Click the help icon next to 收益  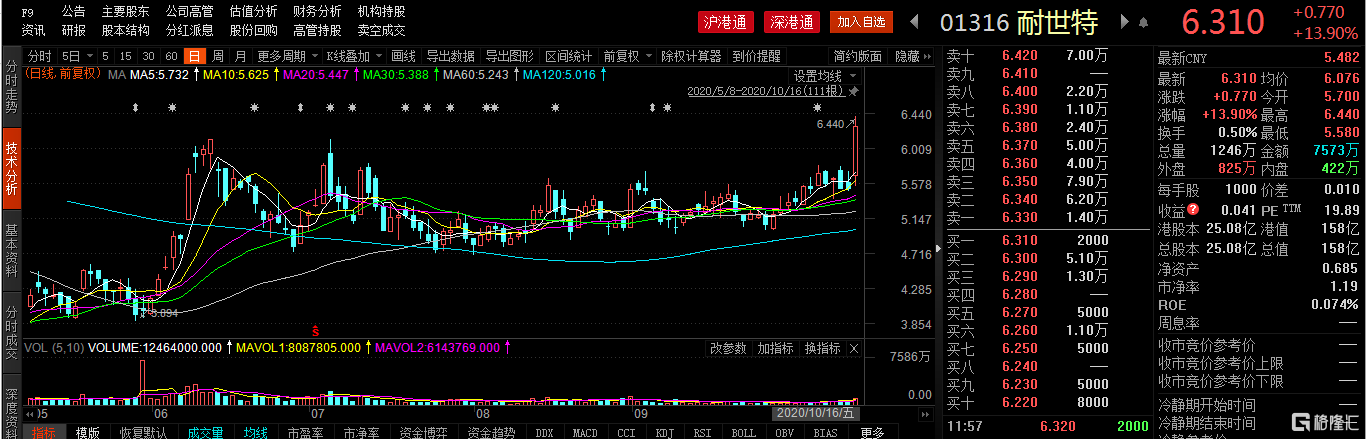click(1194, 211)
